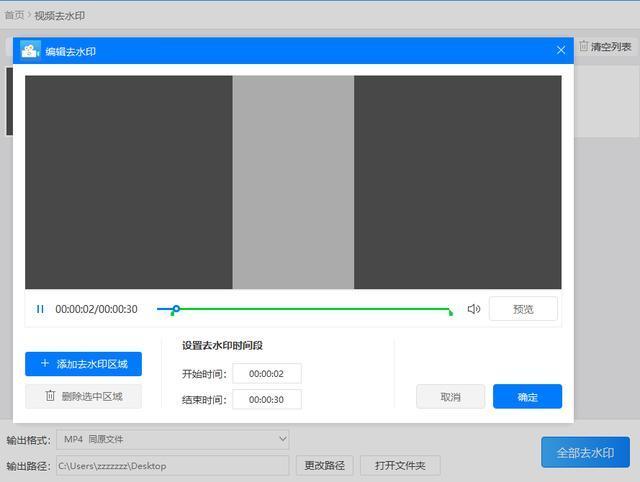Click the plus icon on the 添加去水印区域 button
Screen dimensions: 640x482
pyautogui.click(x=45, y=363)
